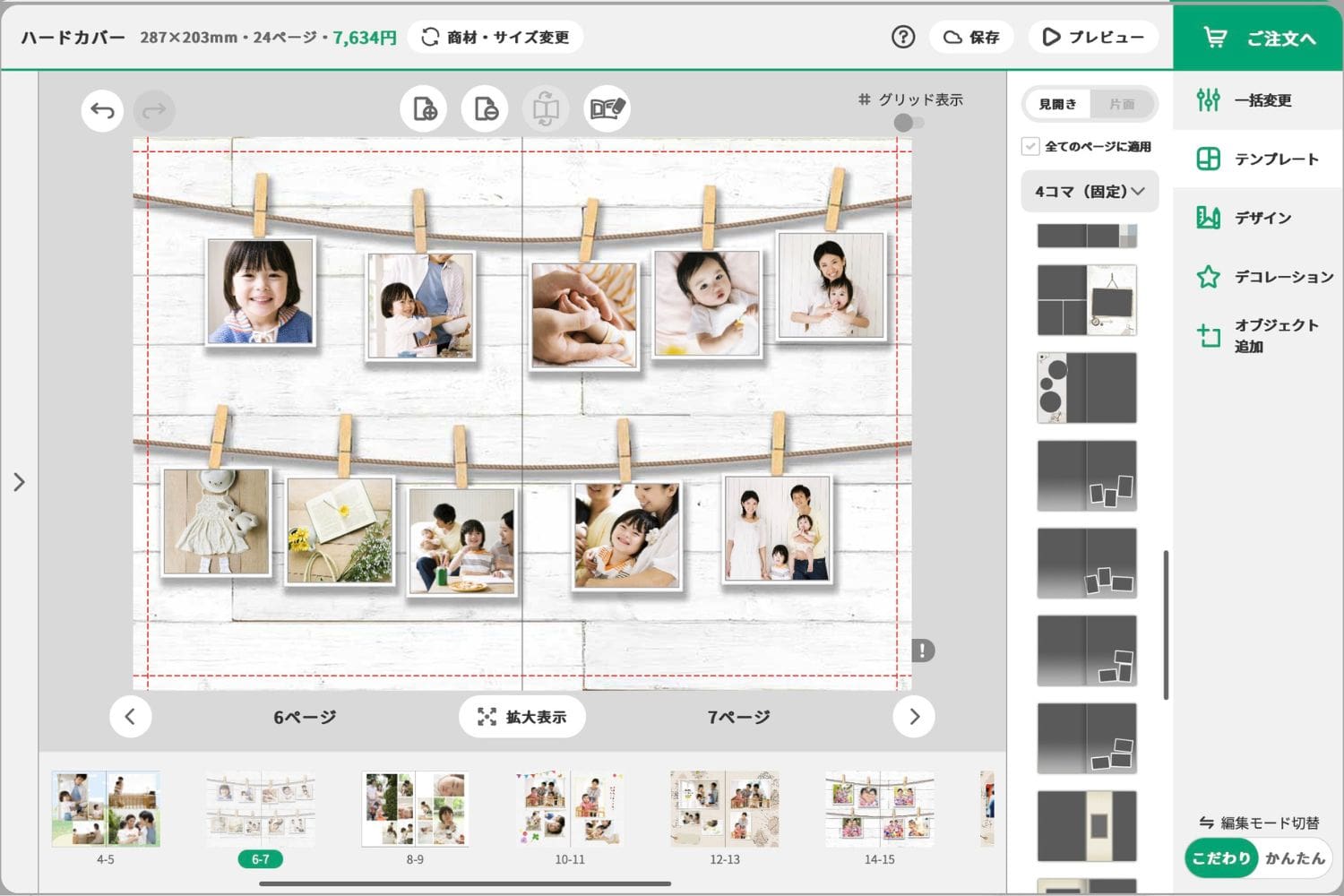Select the 14-15 spread thumbnail
The height and width of the screenshot is (896, 1344).
880,808
